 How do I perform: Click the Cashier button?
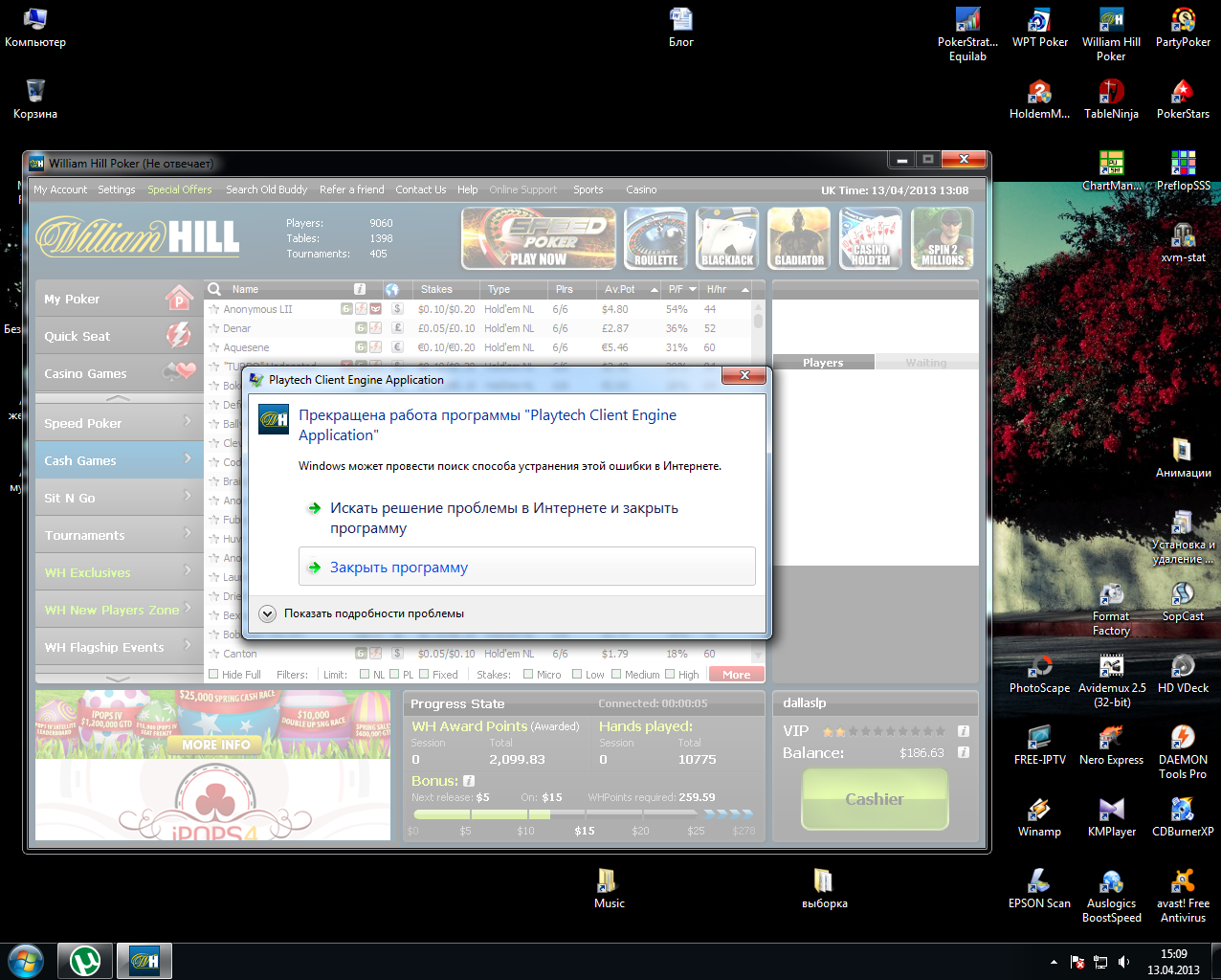pyautogui.click(x=875, y=799)
